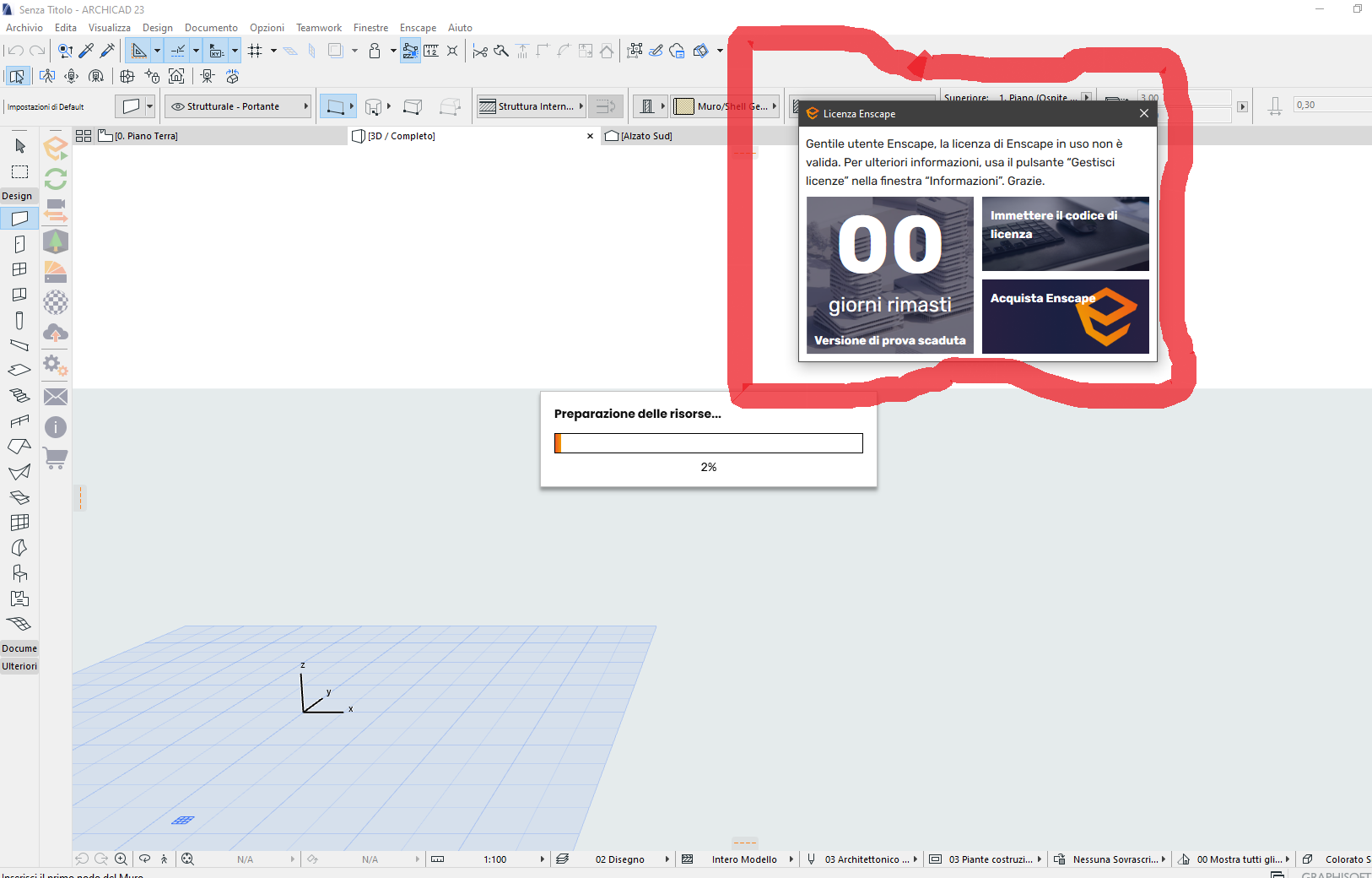Select the Marquee tool
The image size is (1372, 878).
click(20, 172)
